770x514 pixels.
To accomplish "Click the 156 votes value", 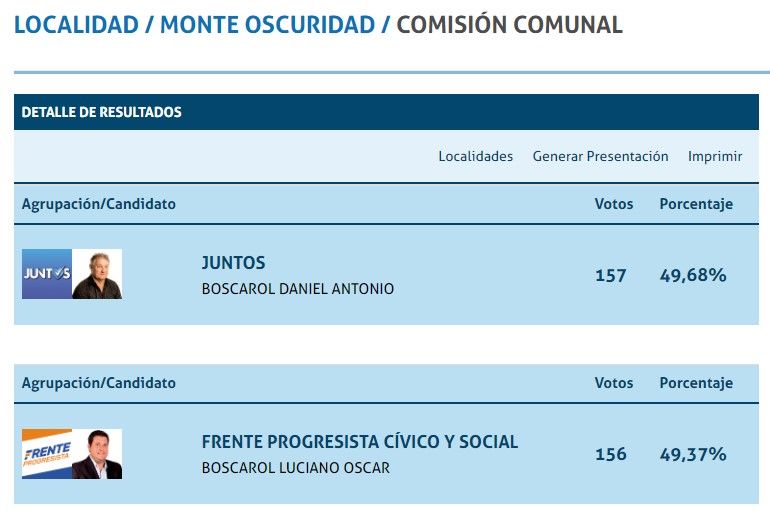I will [610, 454].
